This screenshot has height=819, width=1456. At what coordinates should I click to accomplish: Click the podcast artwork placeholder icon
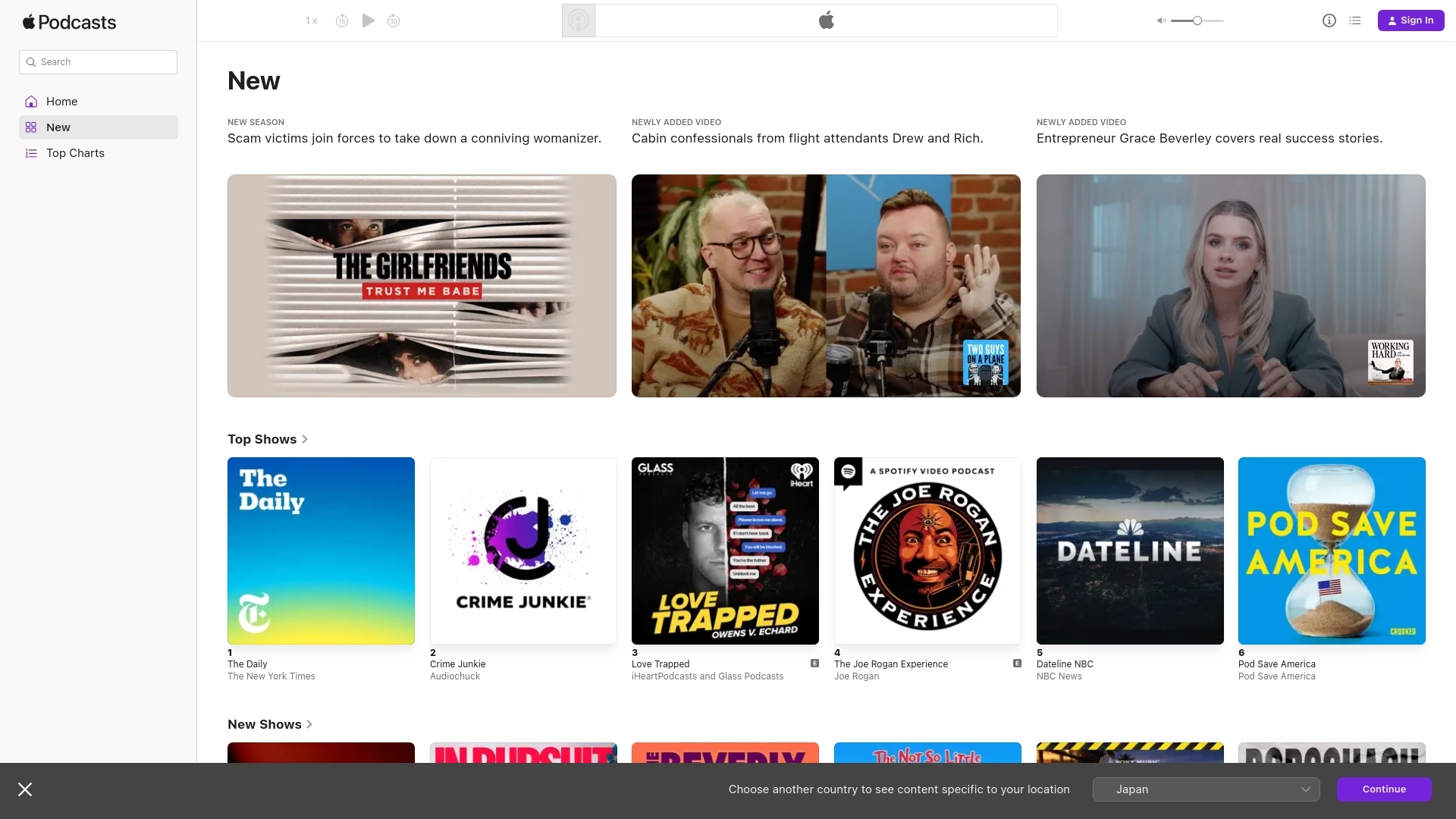pyautogui.click(x=579, y=20)
